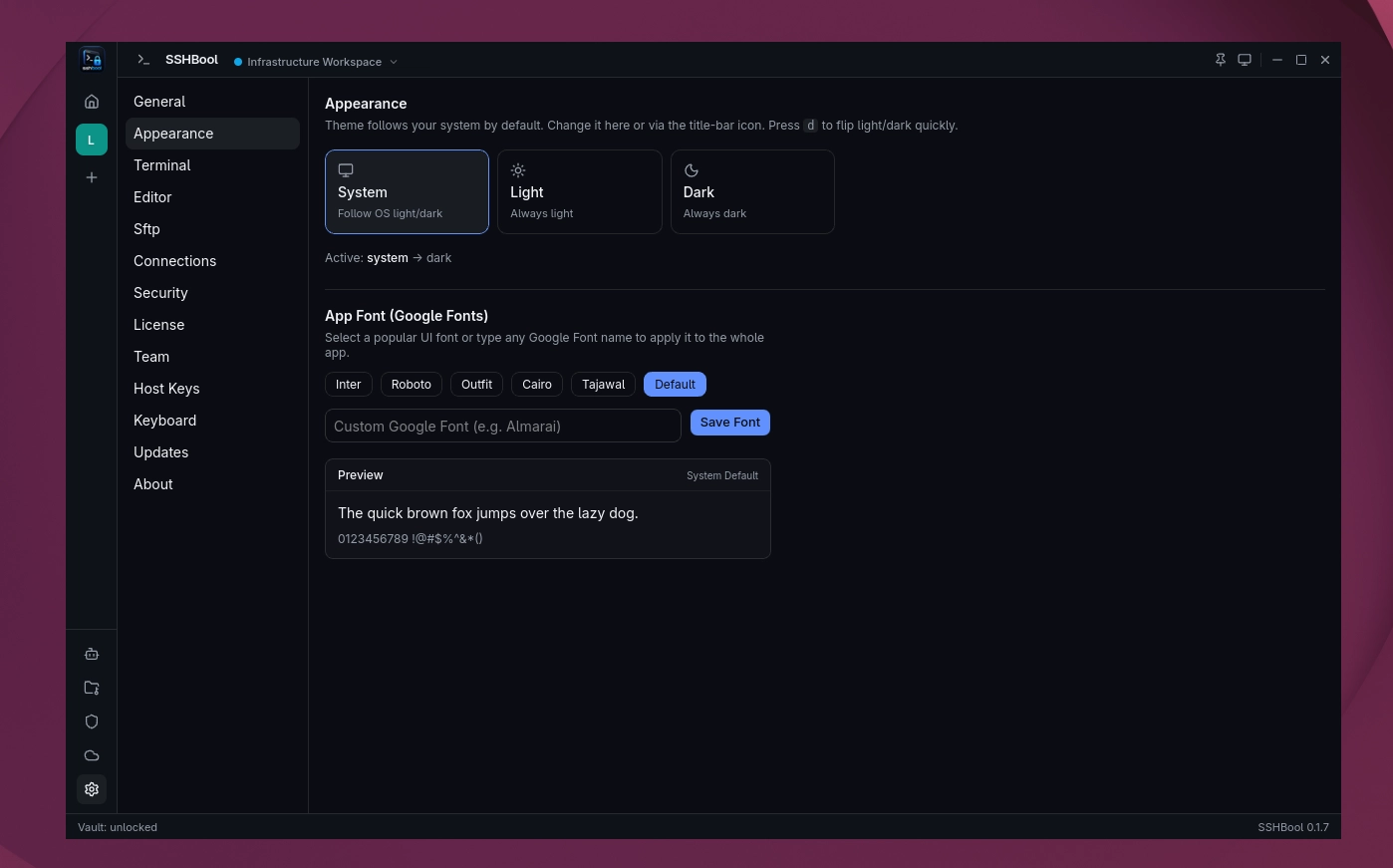Click the SSHBool 0.1.7 version text

pos(1293,827)
